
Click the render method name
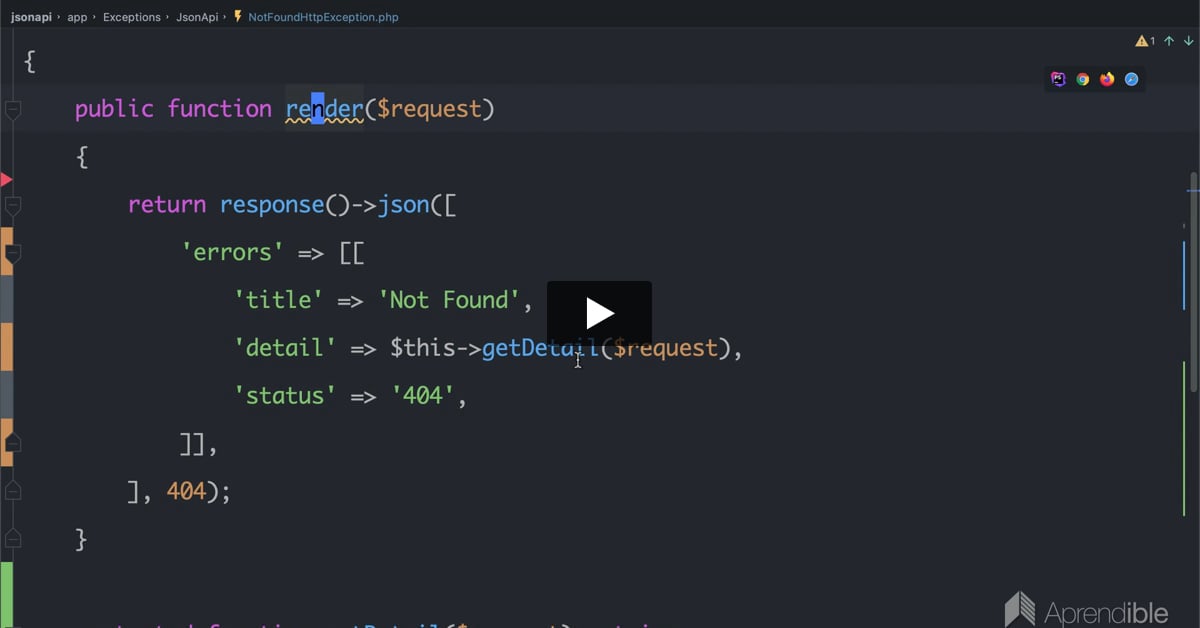(324, 108)
